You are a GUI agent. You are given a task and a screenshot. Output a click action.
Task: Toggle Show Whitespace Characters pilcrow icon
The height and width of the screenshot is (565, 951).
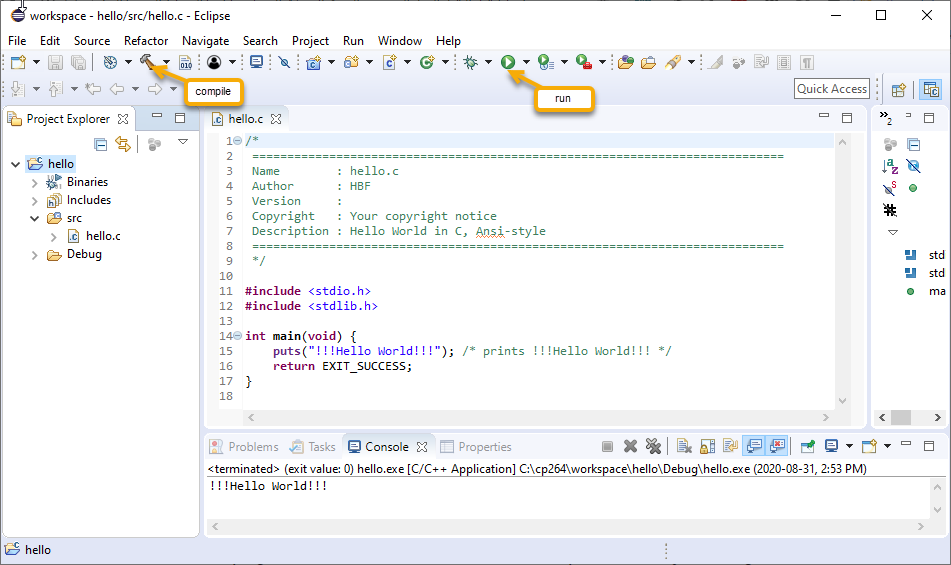click(807, 62)
